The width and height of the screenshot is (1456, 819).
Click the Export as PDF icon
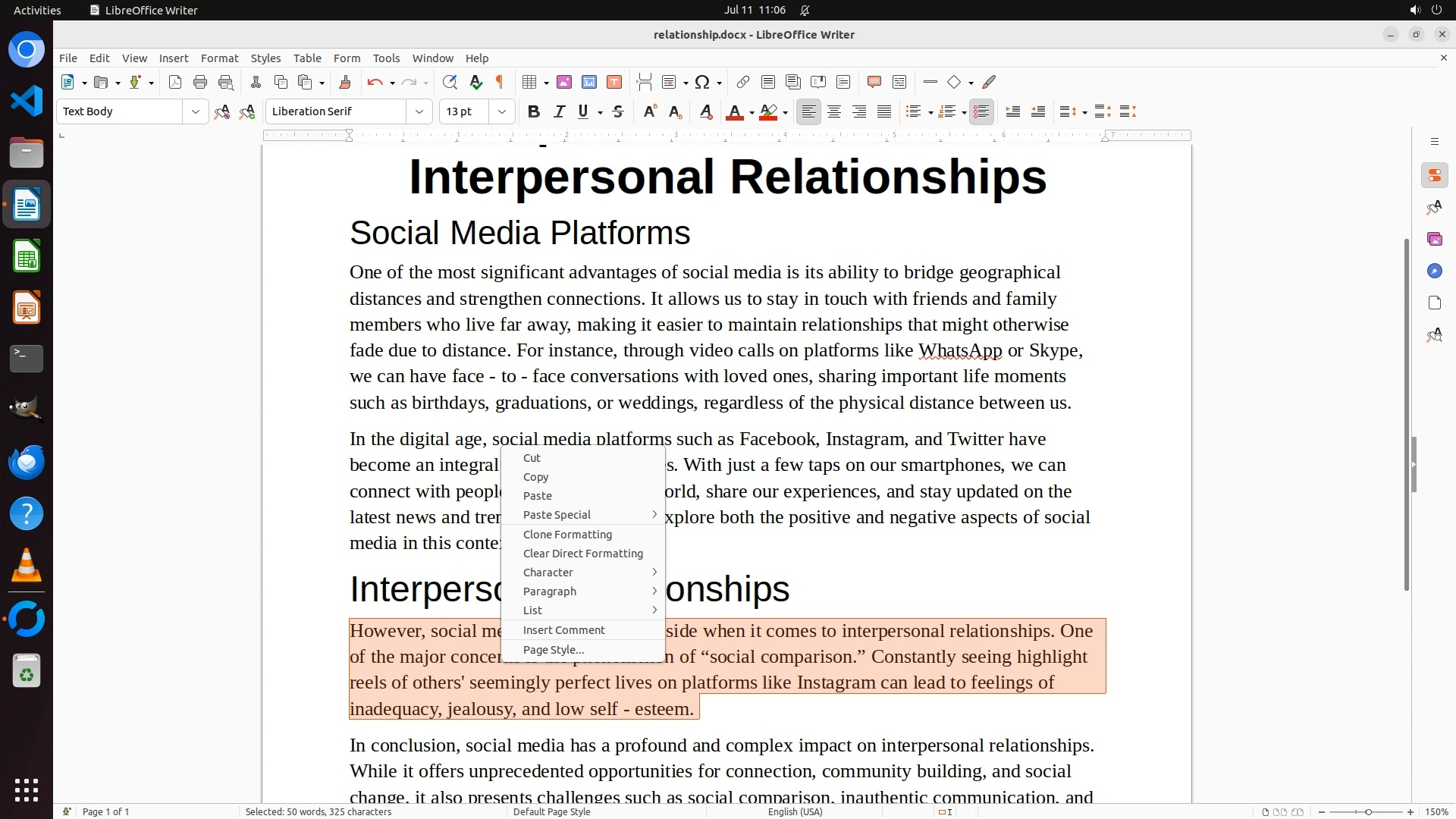(x=175, y=82)
